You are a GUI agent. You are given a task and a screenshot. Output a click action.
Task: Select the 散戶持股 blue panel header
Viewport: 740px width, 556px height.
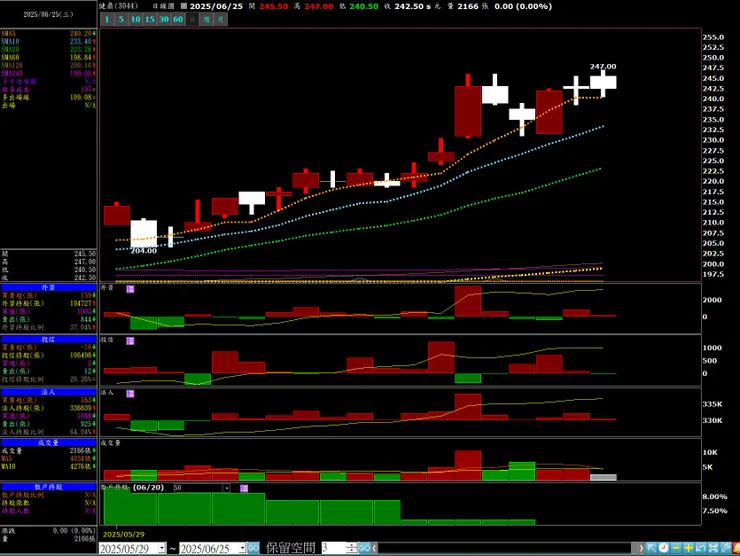pos(49,487)
